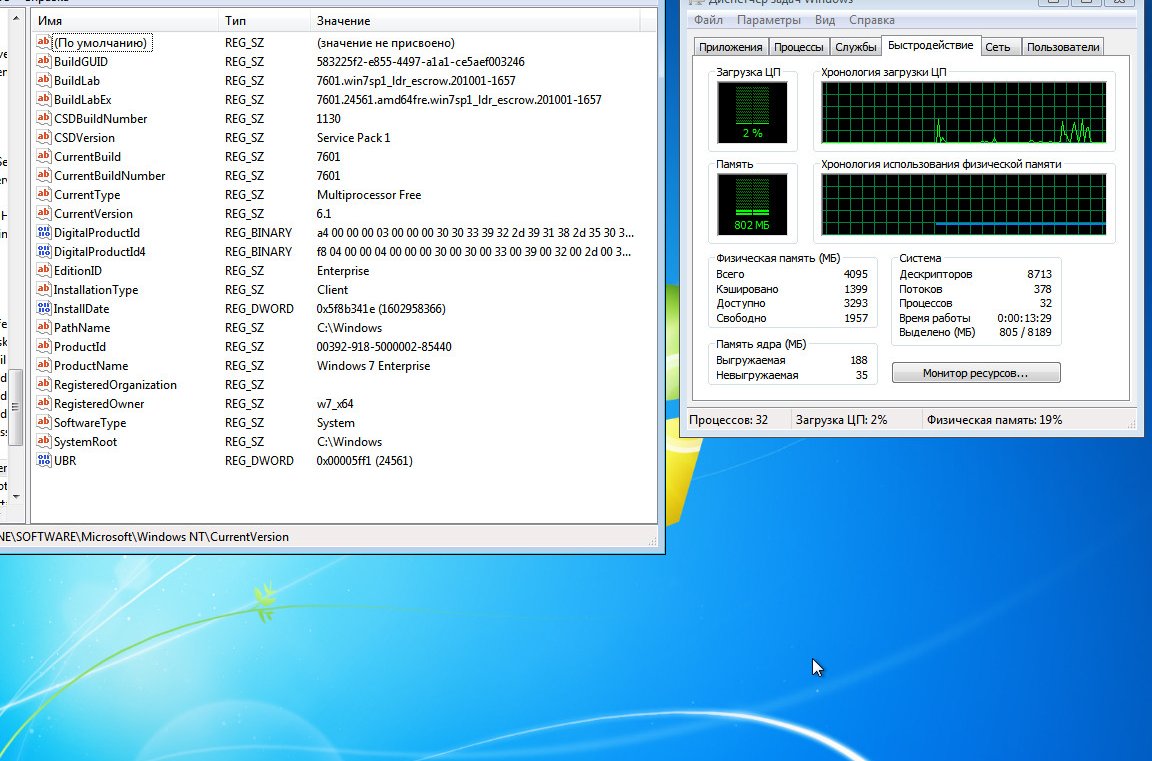This screenshot has width=1152, height=761.
Task: Select the BuildLab string icon
Action: click(x=43, y=81)
